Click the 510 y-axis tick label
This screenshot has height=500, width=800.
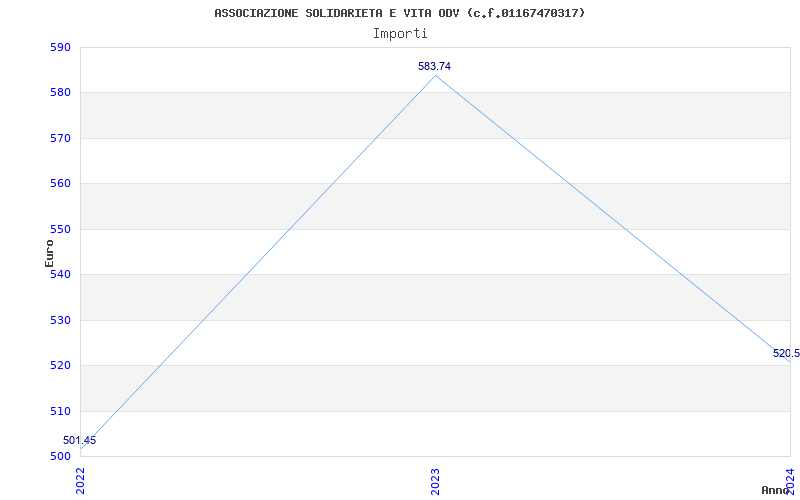click(60, 411)
